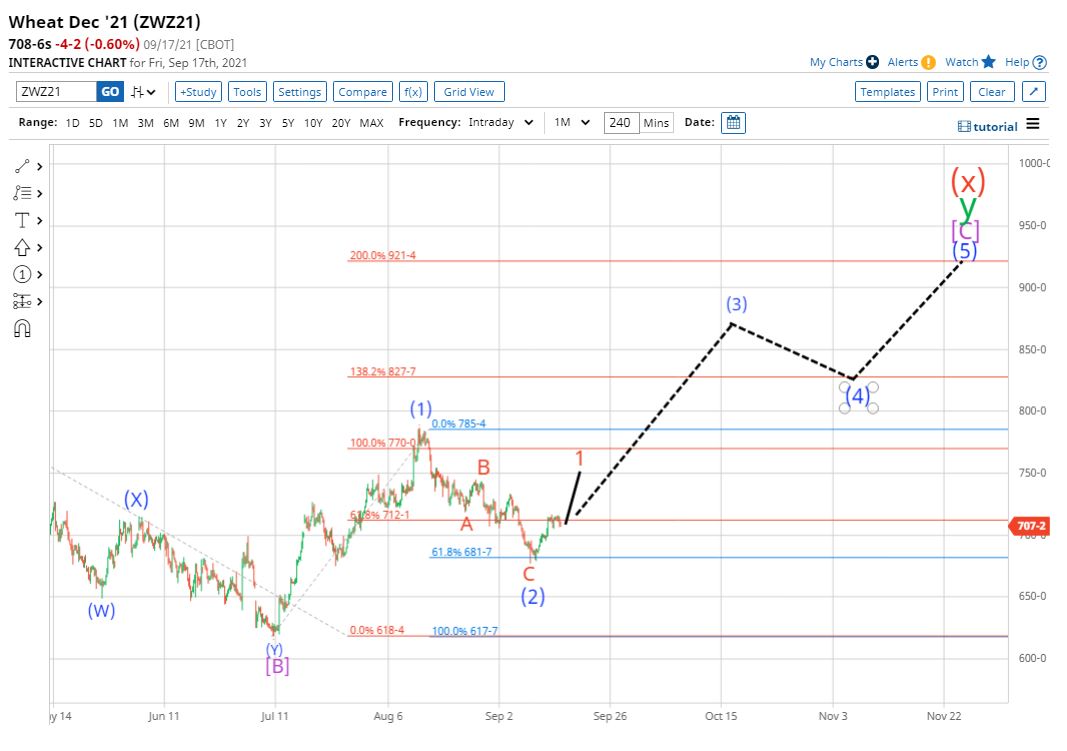Choose the arrow shapes tool
The image size is (1067, 751).
(22, 247)
